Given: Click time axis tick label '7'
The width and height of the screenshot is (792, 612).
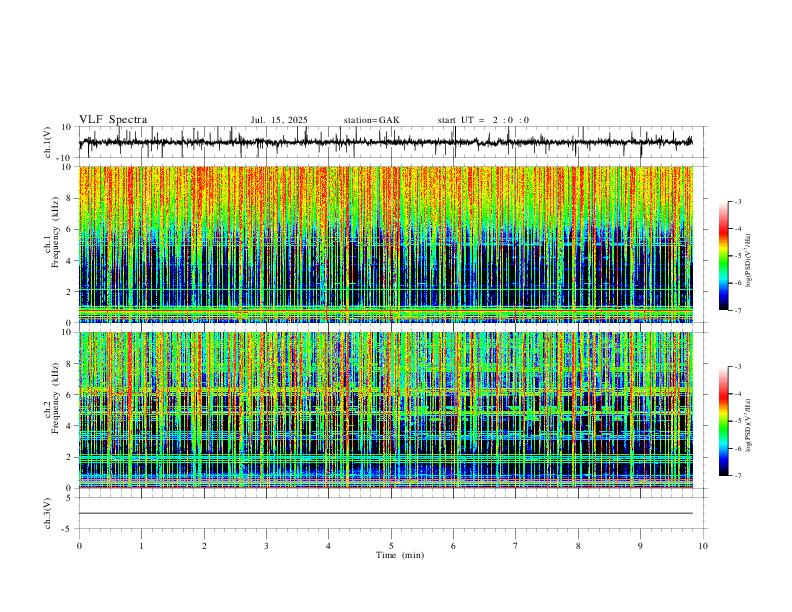Looking at the screenshot, I should [516, 546].
